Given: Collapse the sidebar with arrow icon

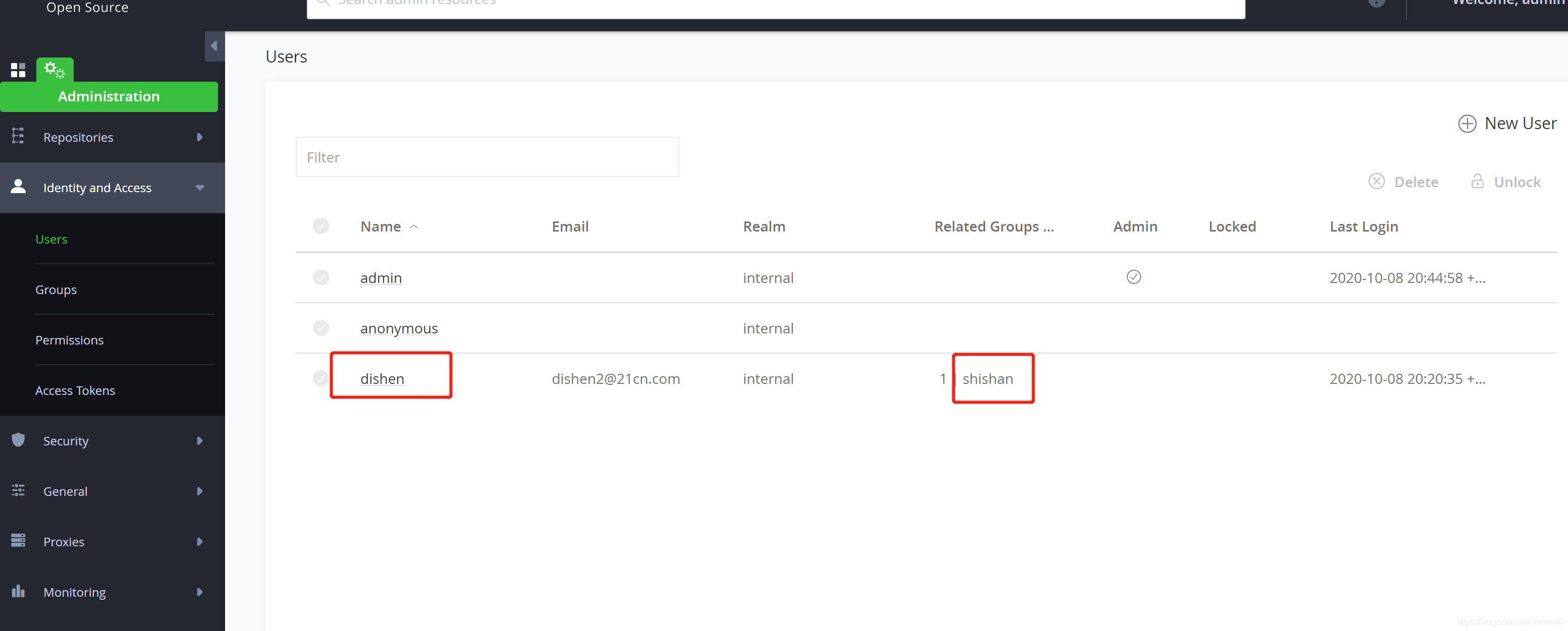Looking at the screenshot, I should point(213,46).
